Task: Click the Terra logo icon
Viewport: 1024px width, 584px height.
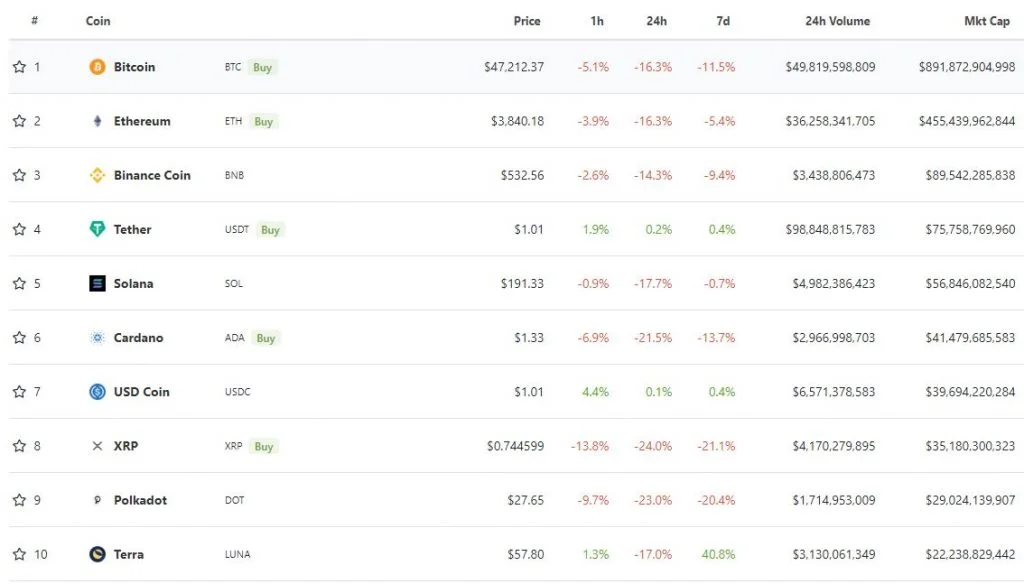Action: [97, 554]
